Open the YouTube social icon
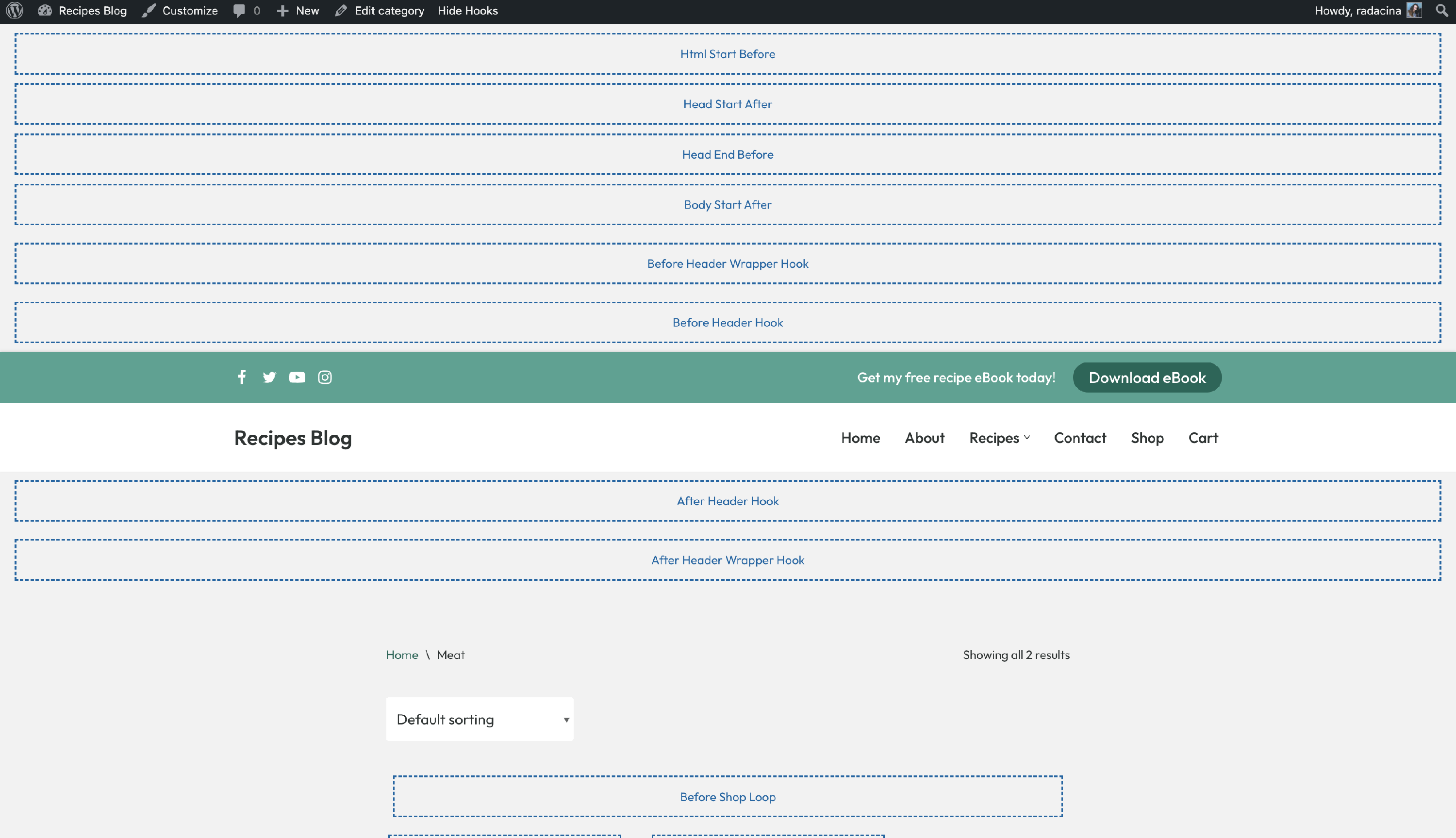 coord(297,377)
